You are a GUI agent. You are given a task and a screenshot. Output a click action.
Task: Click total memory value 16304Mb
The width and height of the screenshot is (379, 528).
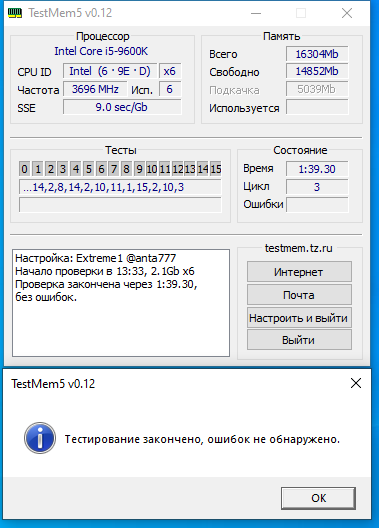coord(317,54)
